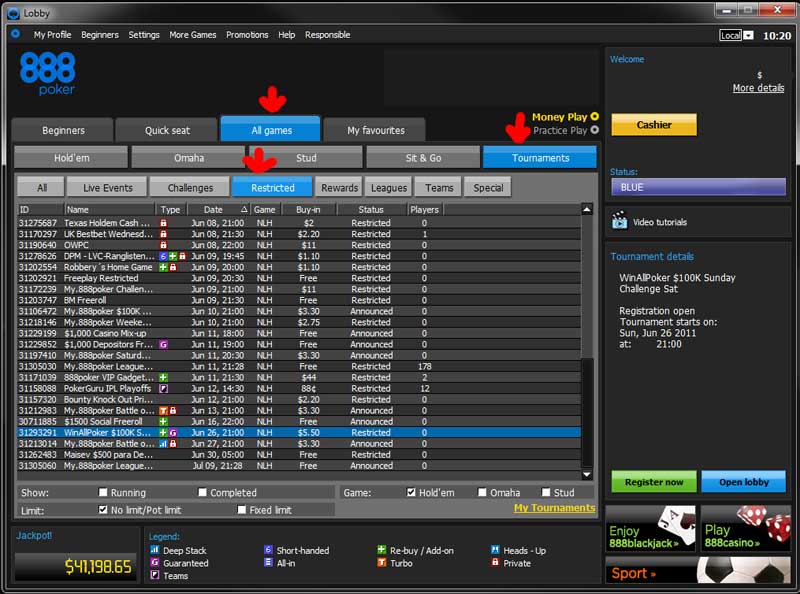Uncheck the No limit/Pot limit checkbox

[103, 509]
